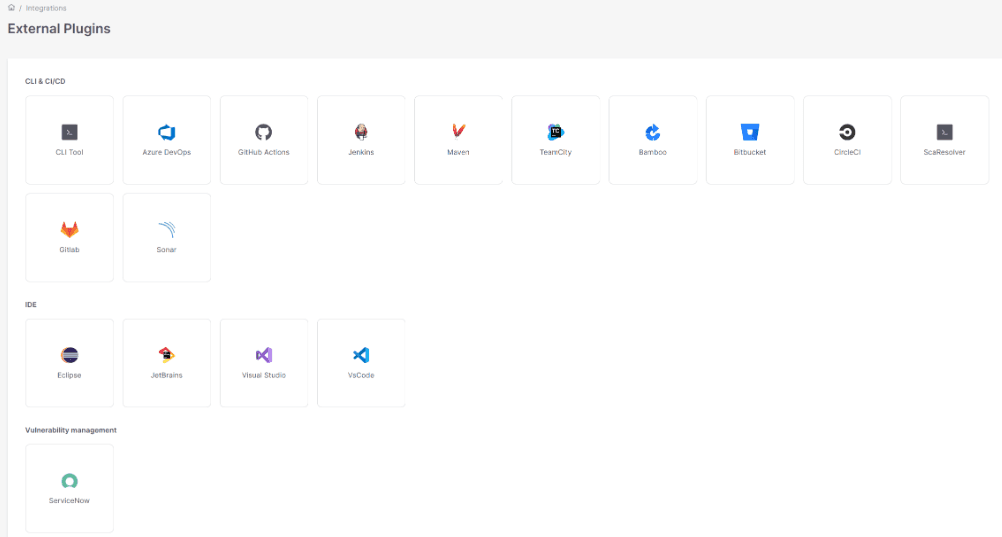1002x537 pixels.
Task: Open the CLI Tool plugin card
Action: pos(70,140)
